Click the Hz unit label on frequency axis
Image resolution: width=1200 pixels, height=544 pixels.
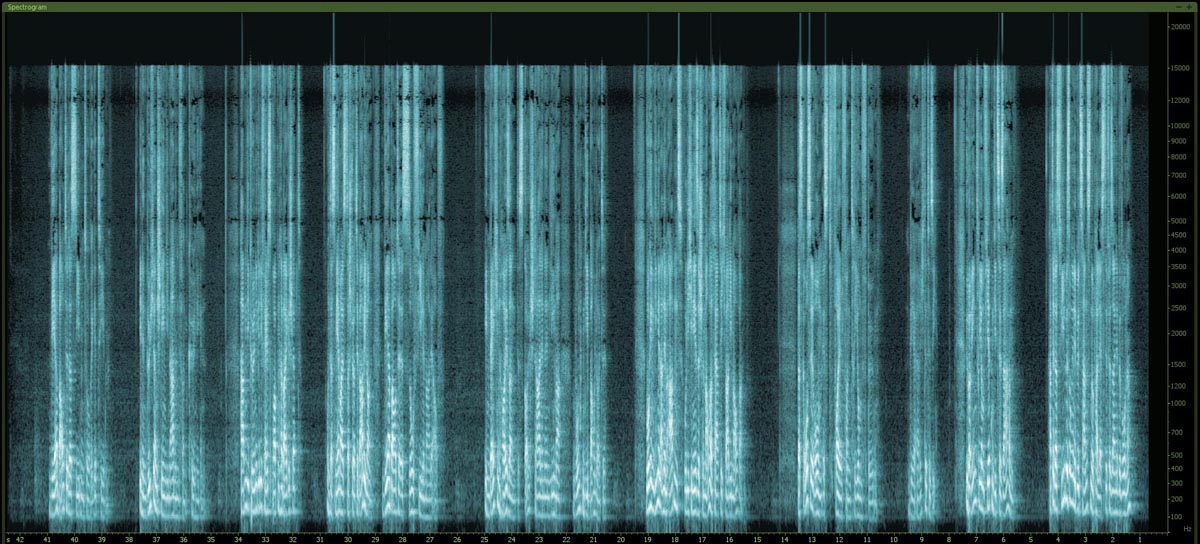1187,528
